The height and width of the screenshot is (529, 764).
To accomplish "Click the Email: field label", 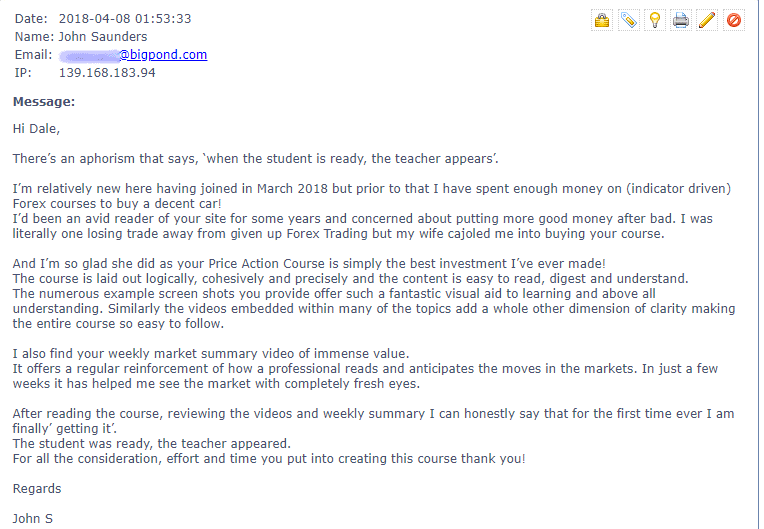I will coord(33,55).
